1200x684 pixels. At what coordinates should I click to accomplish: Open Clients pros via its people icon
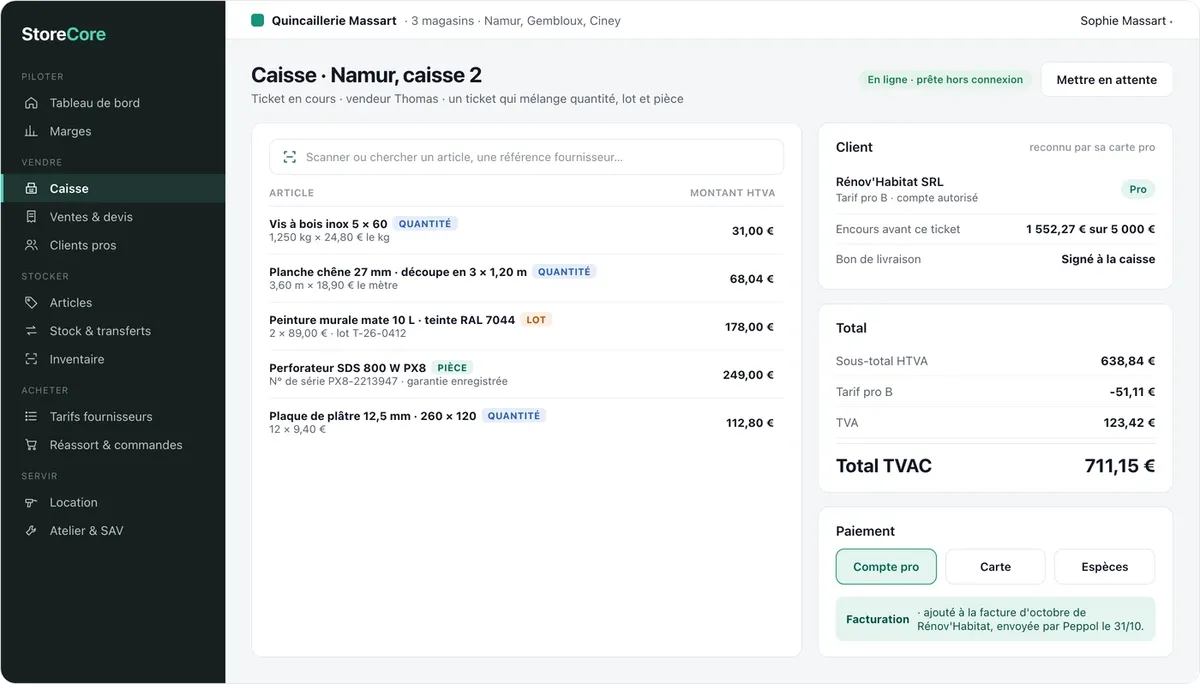coord(31,245)
